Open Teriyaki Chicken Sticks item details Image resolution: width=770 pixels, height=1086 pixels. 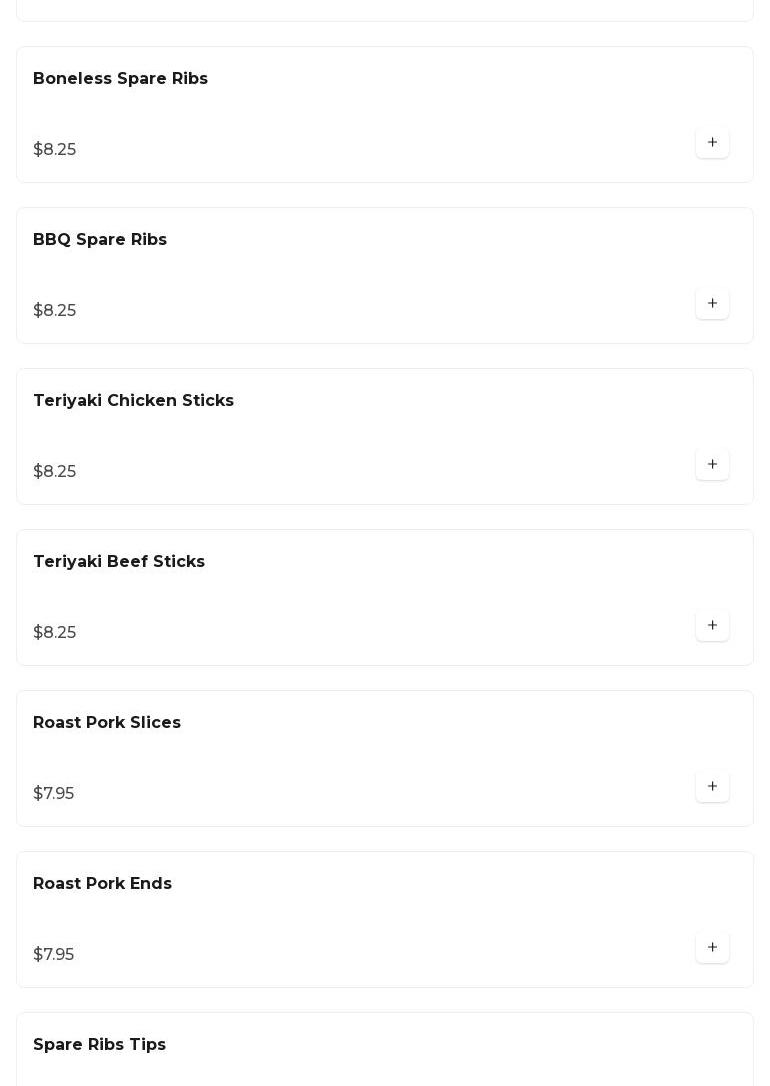[133, 401]
